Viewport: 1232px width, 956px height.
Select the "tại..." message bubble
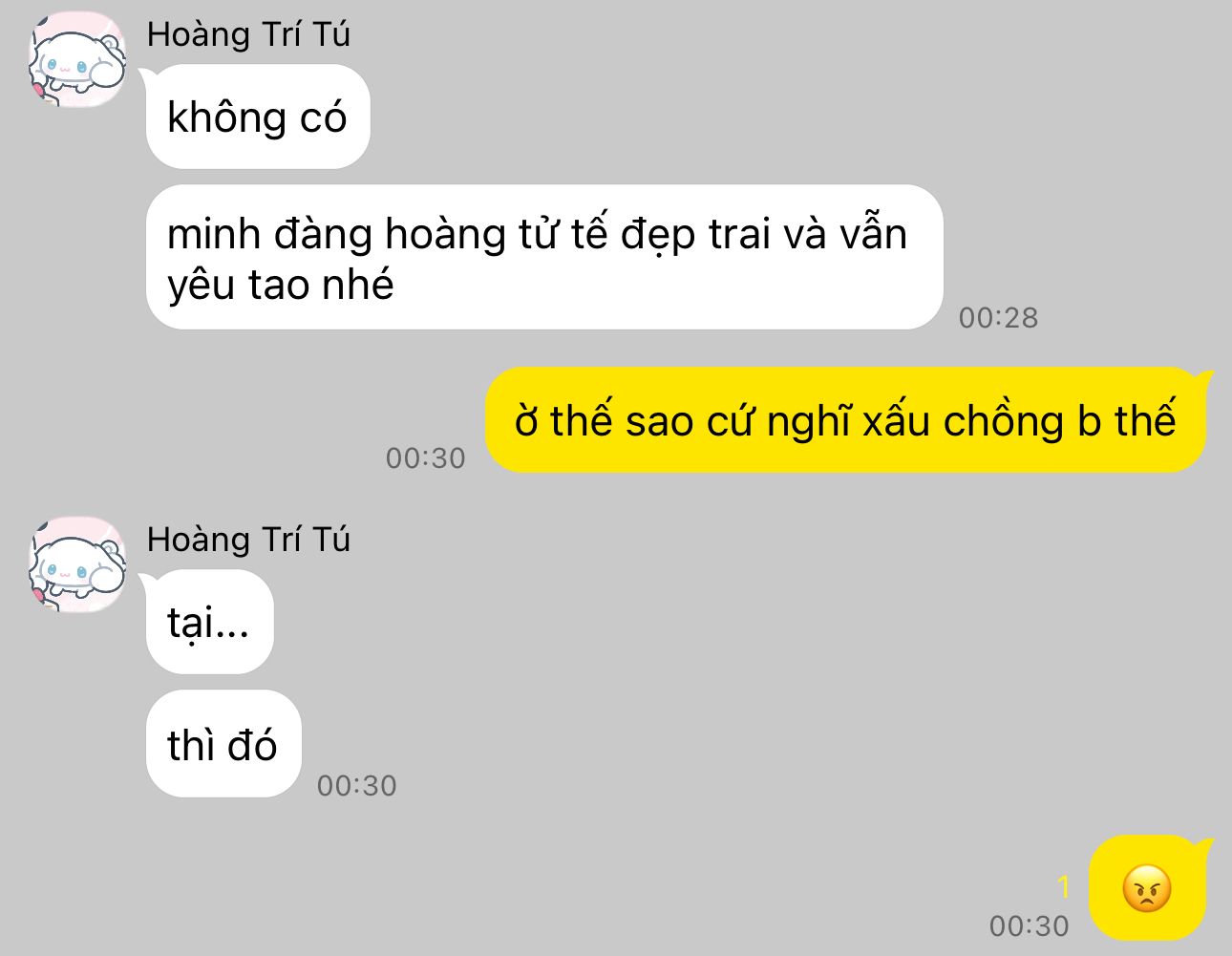pos(209,622)
